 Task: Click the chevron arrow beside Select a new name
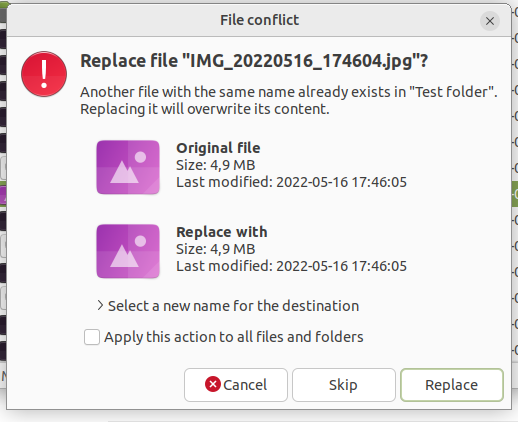pos(100,305)
